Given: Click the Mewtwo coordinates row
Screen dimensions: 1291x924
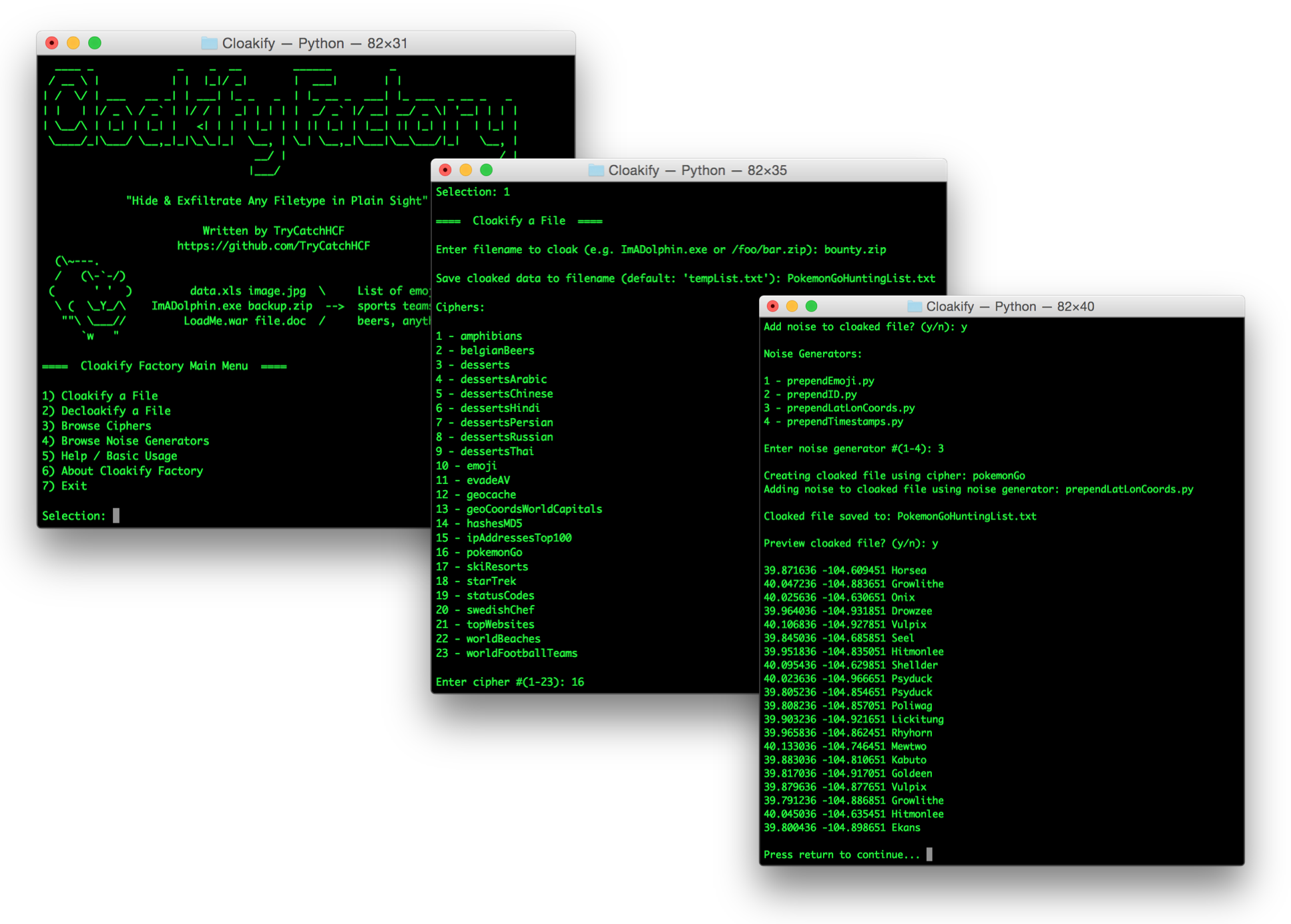Looking at the screenshot, I should click(x=845, y=746).
